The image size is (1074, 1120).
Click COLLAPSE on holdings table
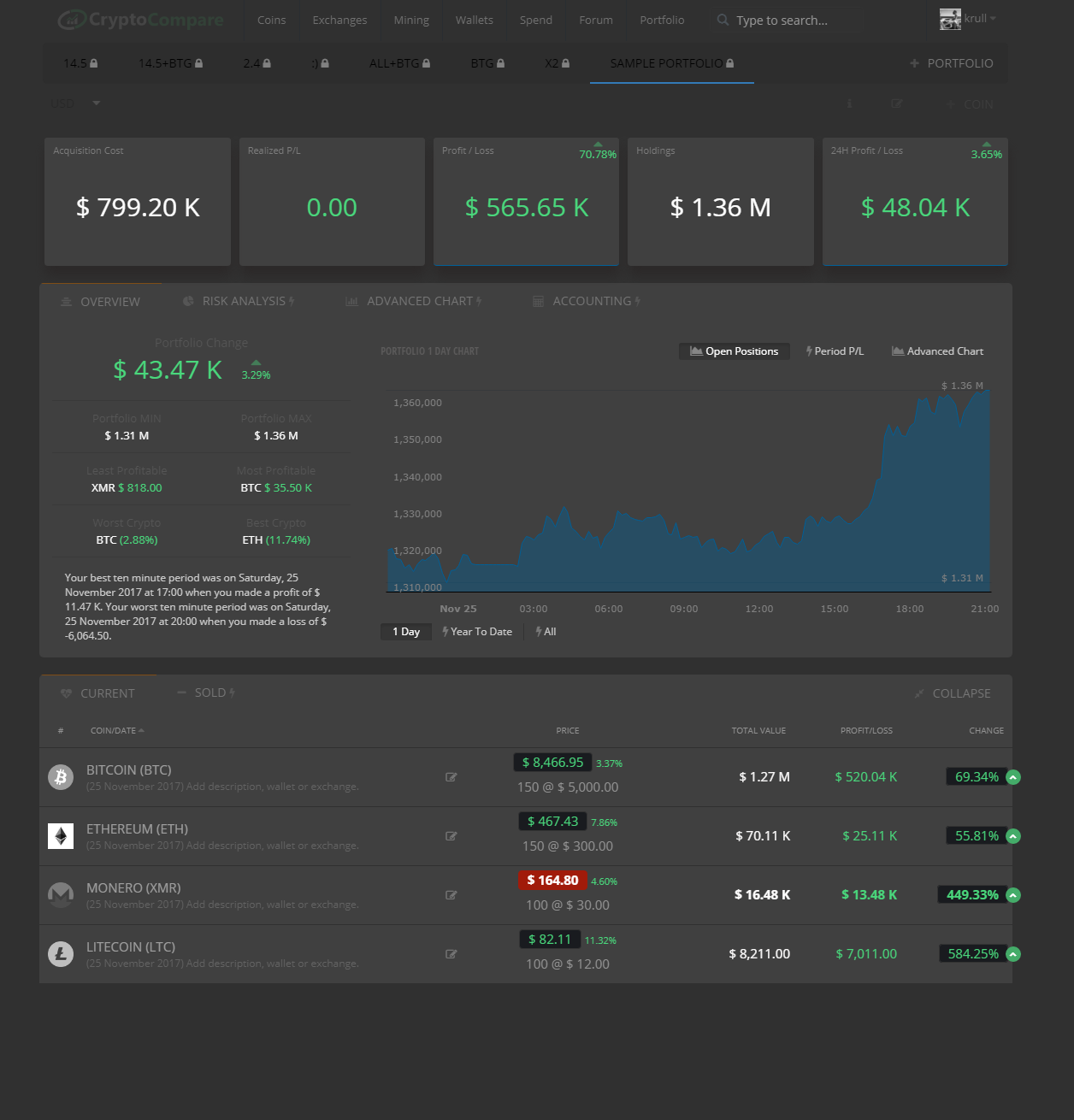953,693
